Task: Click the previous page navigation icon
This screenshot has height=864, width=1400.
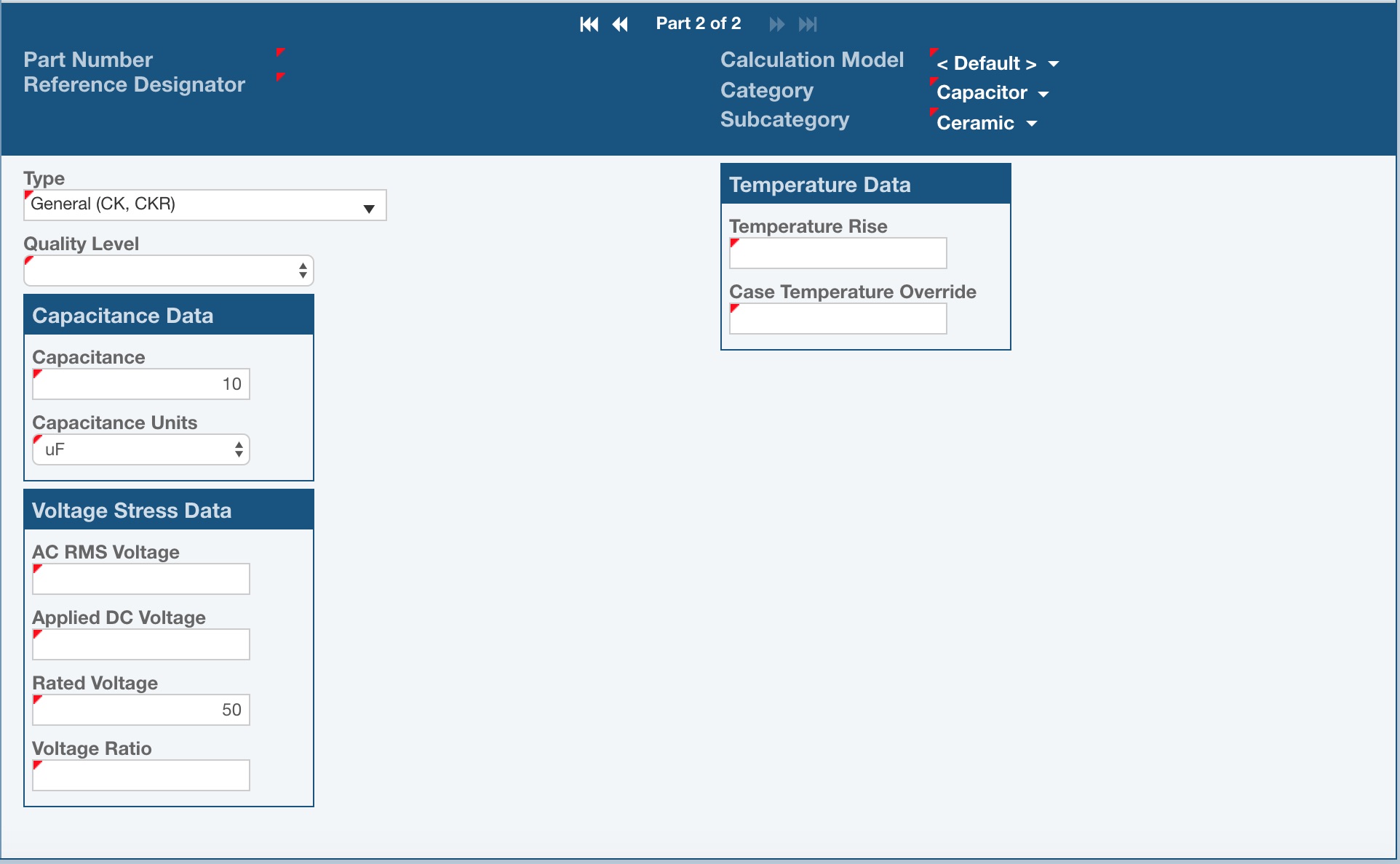Action: [620, 24]
